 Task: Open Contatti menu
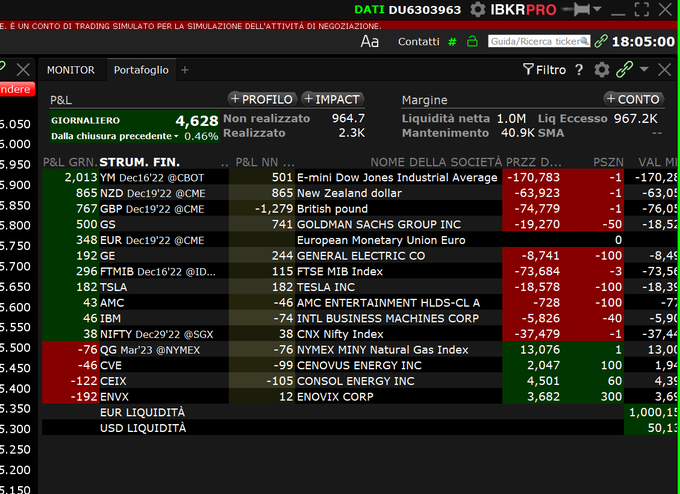tap(418, 42)
